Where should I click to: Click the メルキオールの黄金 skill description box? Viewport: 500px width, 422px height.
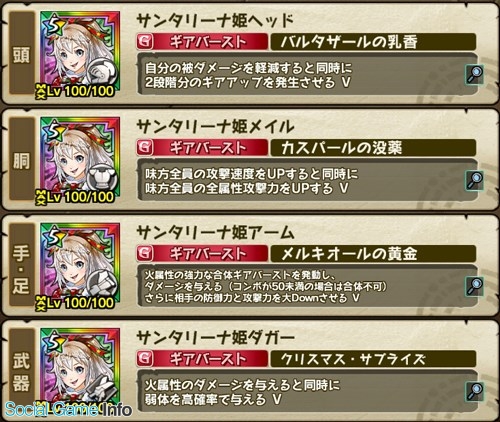tap(307, 286)
